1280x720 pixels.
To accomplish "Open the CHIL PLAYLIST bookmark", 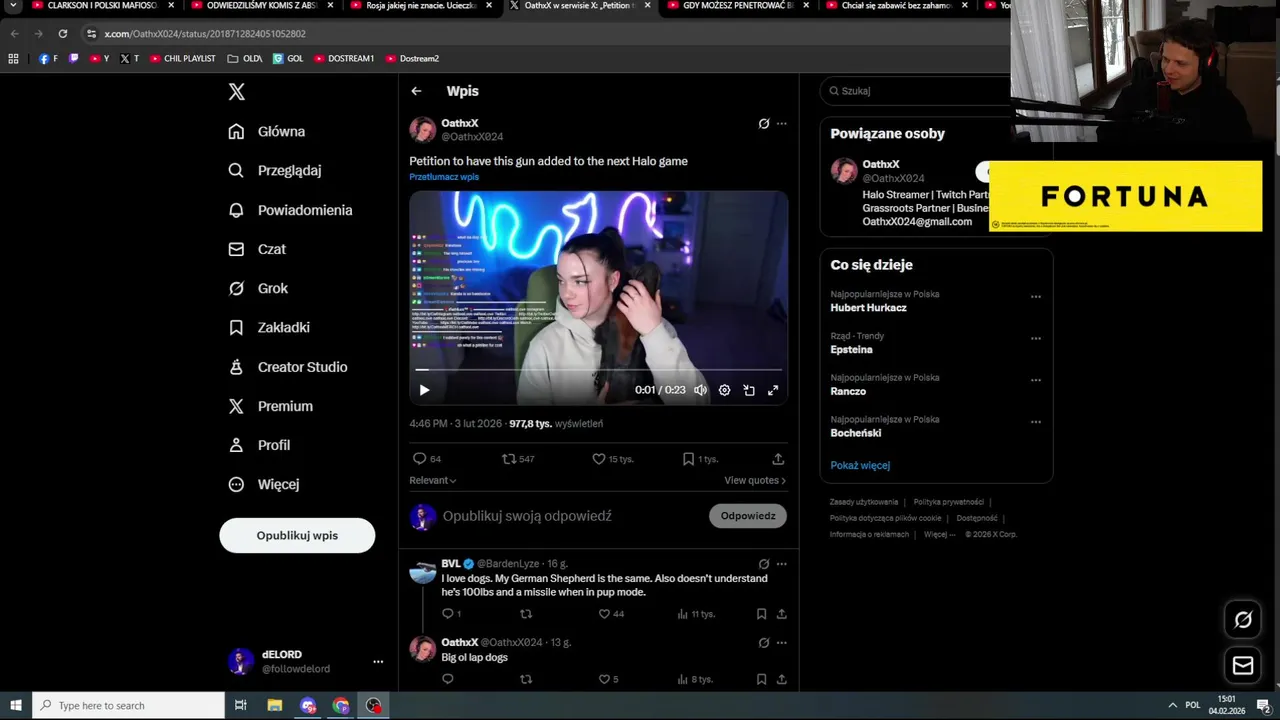I will (183, 59).
